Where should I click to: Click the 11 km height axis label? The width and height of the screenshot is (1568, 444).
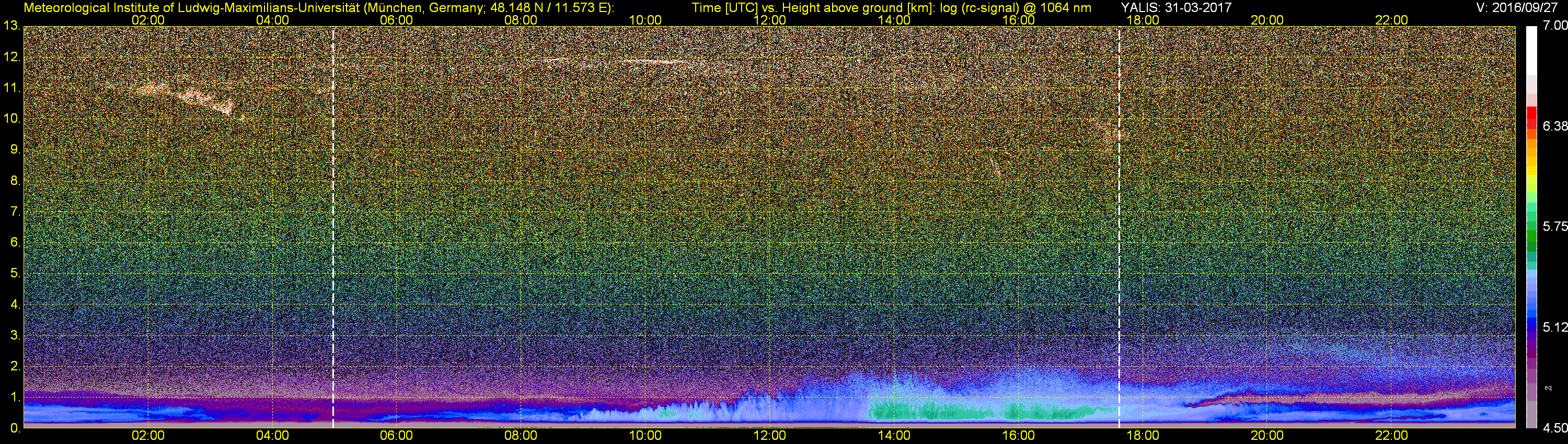click(x=11, y=88)
